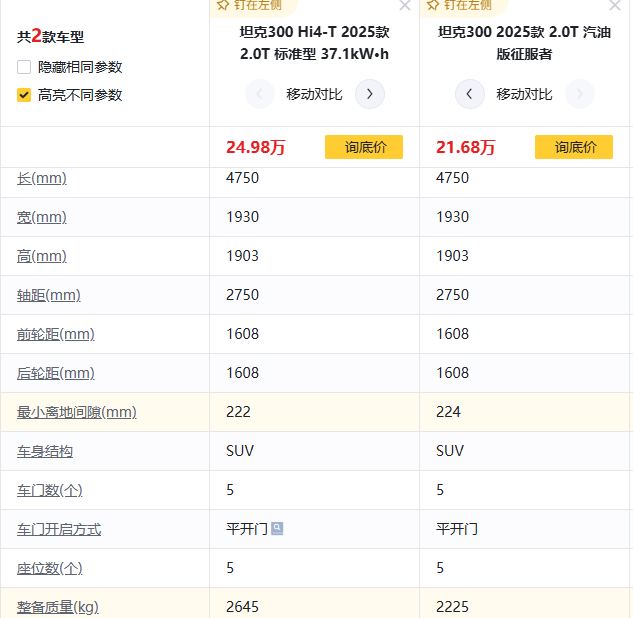
Task: Open the 整备质量(kg) parameter link
Action: [x=58, y=607]
